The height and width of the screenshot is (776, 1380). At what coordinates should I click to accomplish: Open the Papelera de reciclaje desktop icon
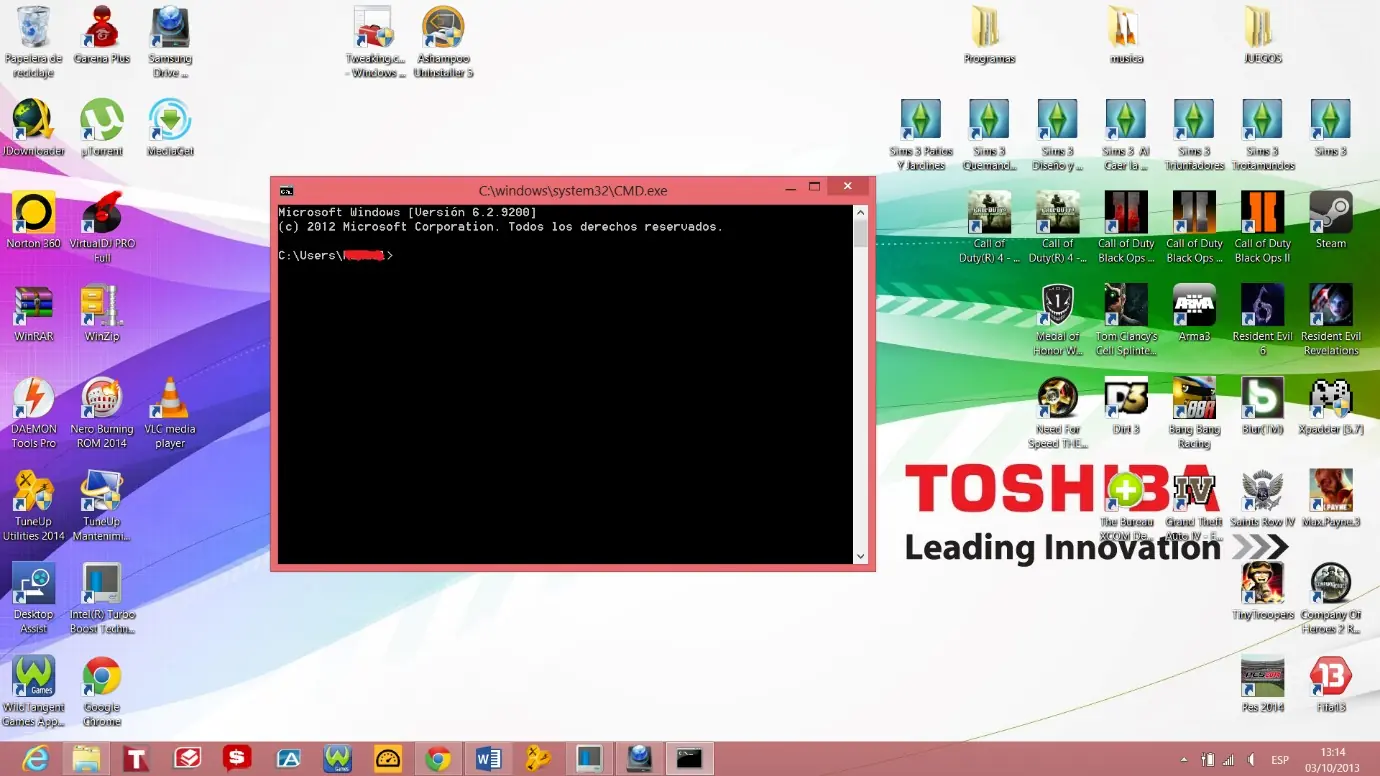[x=34, y=42]
